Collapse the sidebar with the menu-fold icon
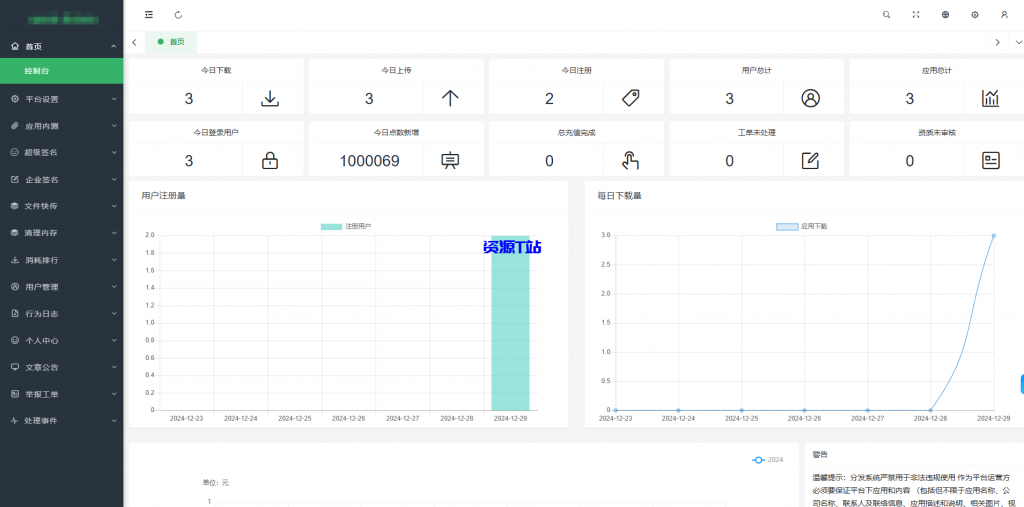 149,15
